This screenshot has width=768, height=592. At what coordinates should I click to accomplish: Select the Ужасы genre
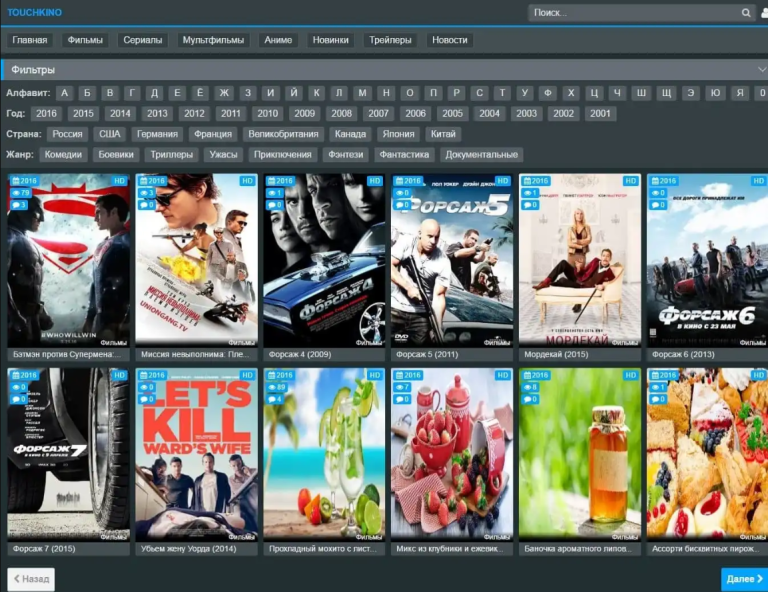[223, 155]
